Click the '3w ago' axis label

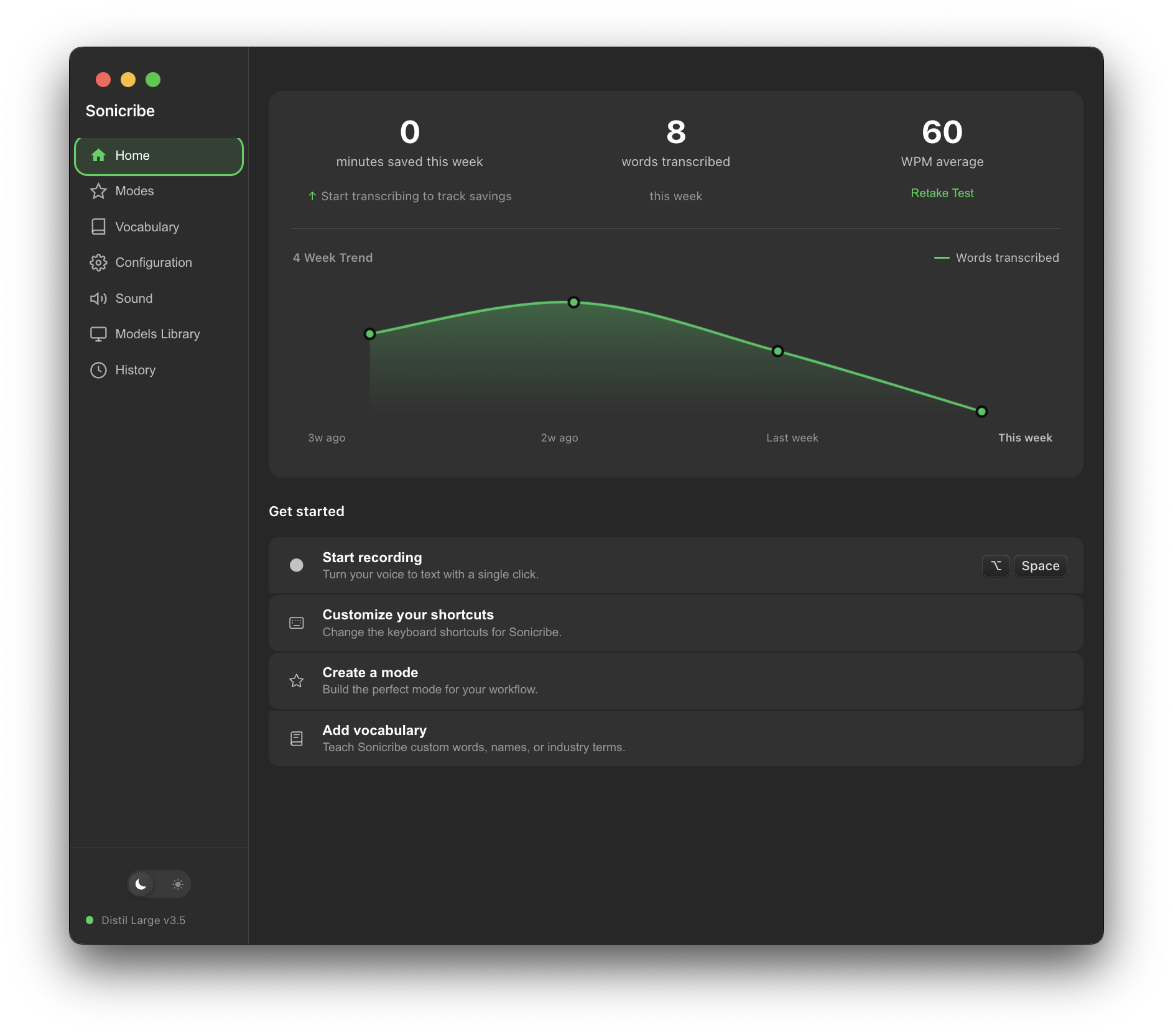click(x=327, y=438)
